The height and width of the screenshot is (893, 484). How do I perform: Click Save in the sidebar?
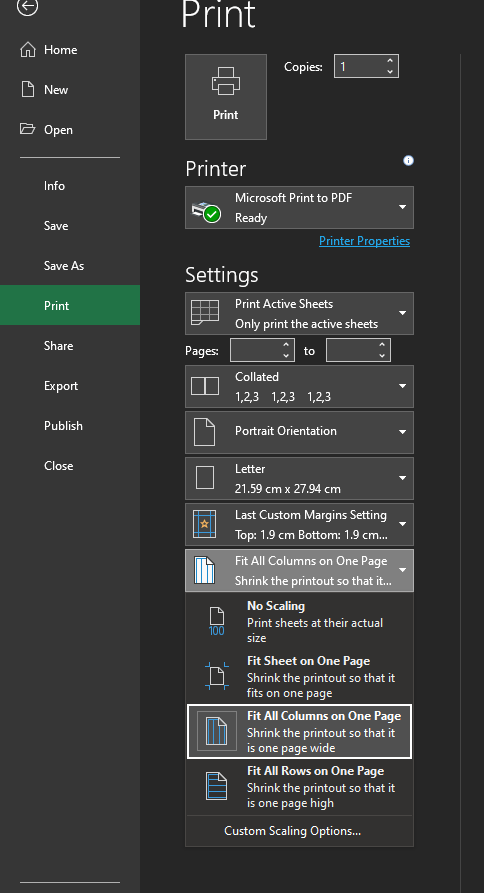70,226
